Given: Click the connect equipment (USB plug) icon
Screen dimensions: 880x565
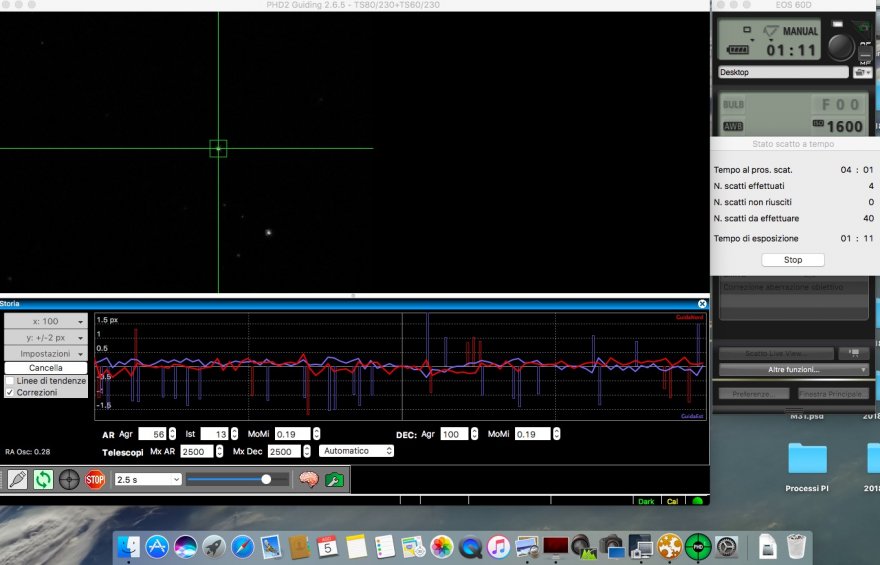Looking at the screenshot, I should [x=17, y=480].
